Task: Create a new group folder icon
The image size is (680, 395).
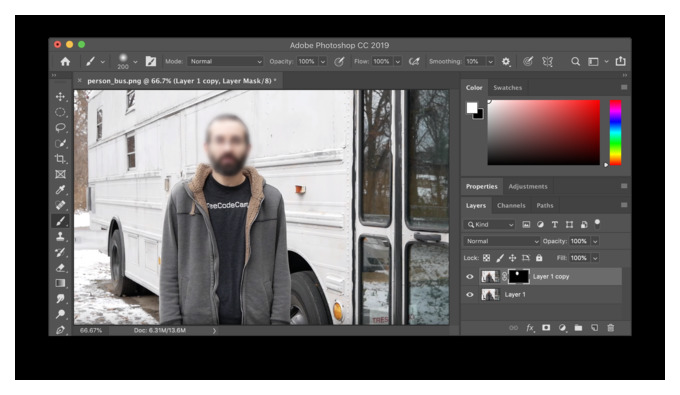Action: coord(579,328)
